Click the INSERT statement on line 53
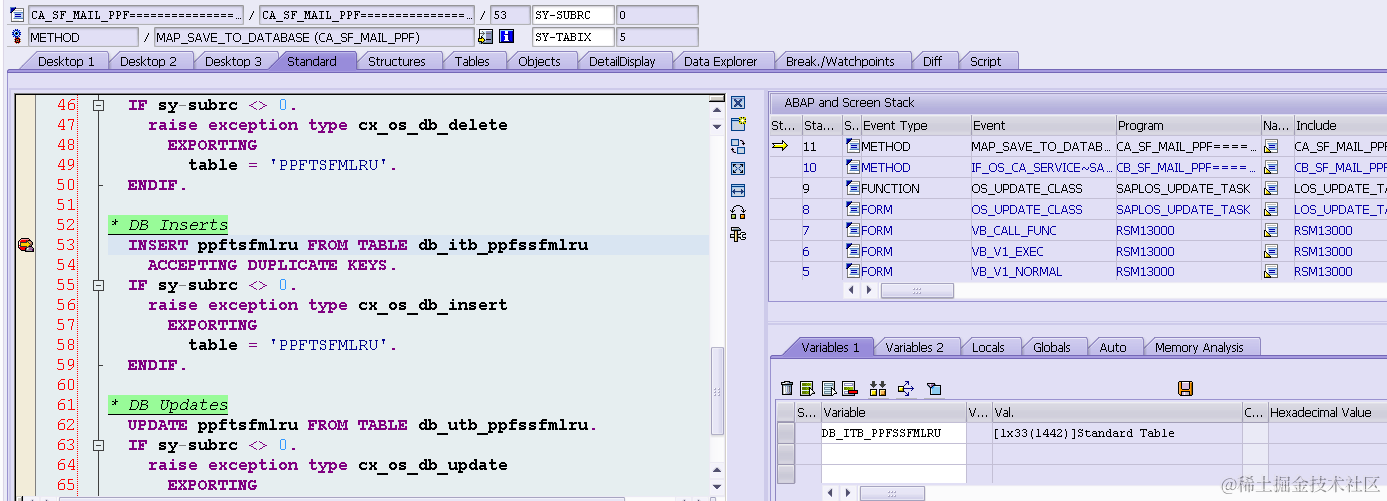 click(x=358, y=245)
